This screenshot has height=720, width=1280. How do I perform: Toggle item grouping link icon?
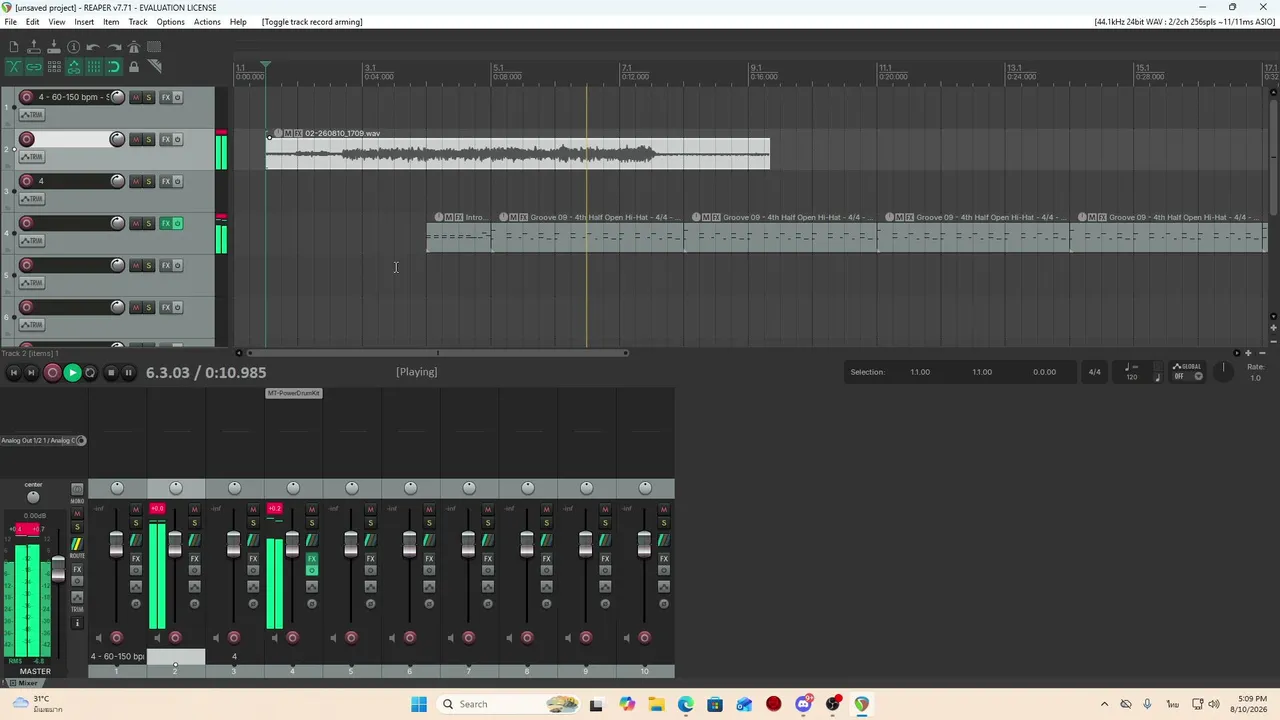coord(34,67)
